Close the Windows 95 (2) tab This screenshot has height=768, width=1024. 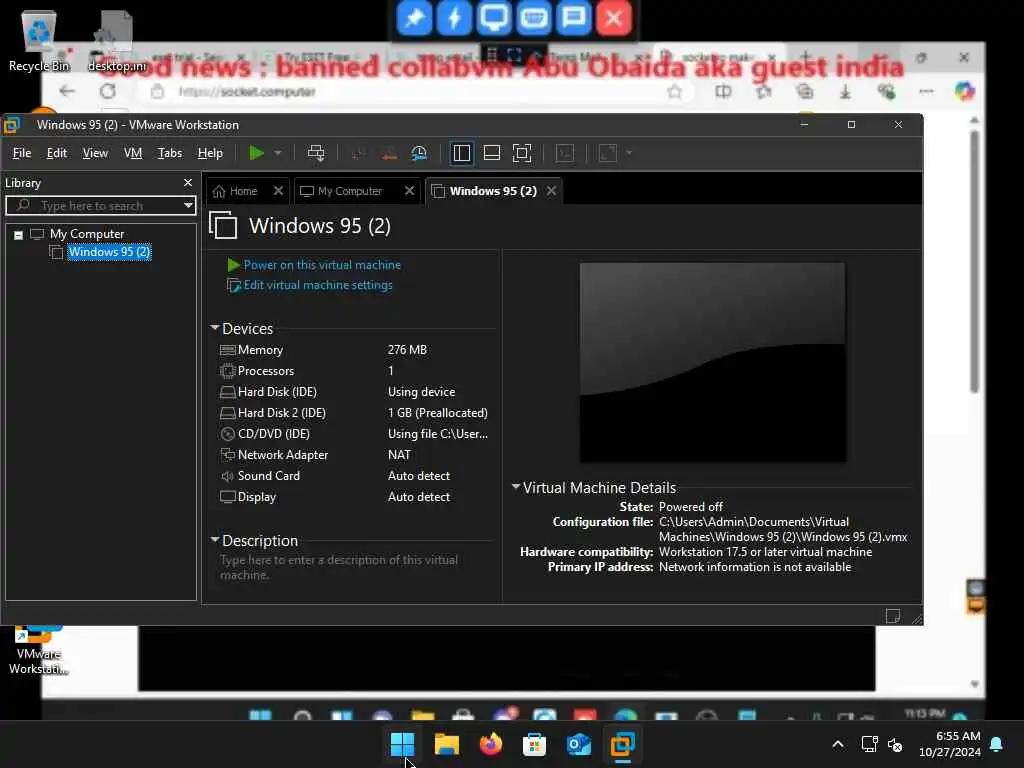552,191
